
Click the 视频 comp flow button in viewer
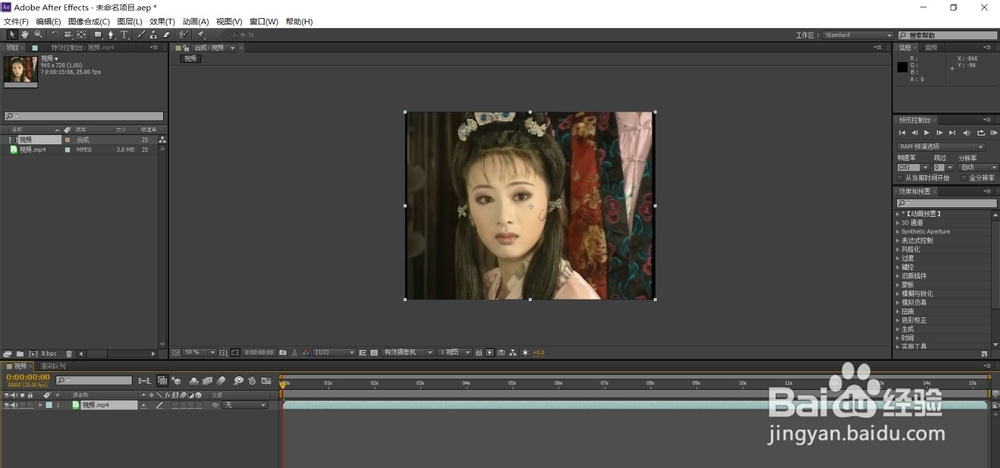coord(191,59)
